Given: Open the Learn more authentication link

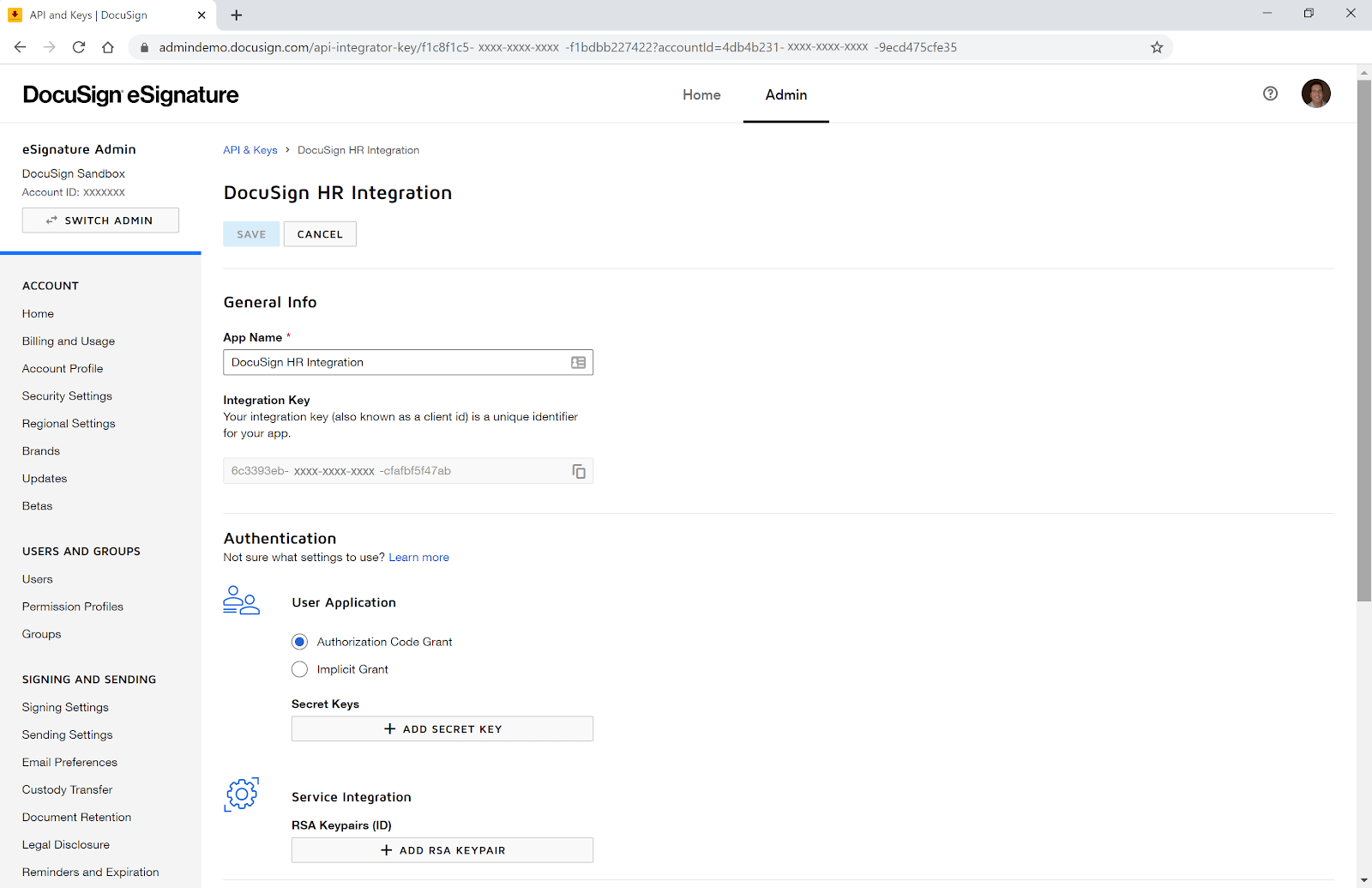Looking at the screenshot, I should tap(418, 557).
